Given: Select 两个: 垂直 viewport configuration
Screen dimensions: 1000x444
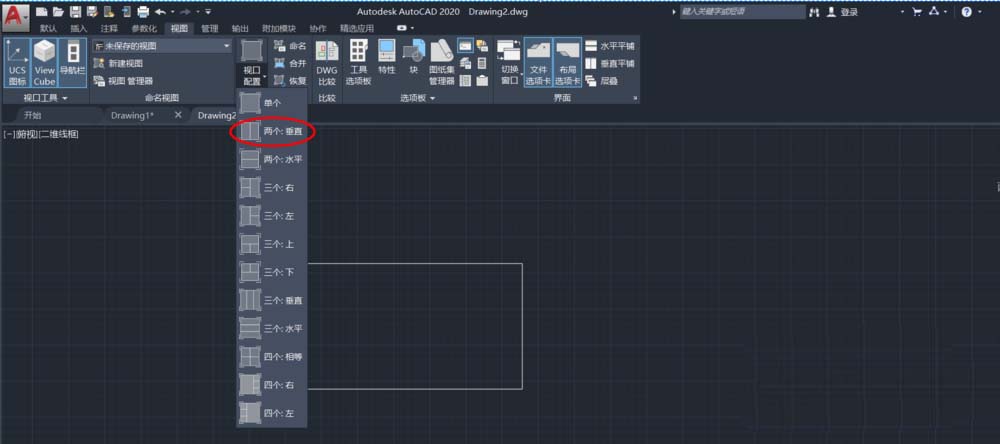Looking at the screenshot, I should pos(272,131).
